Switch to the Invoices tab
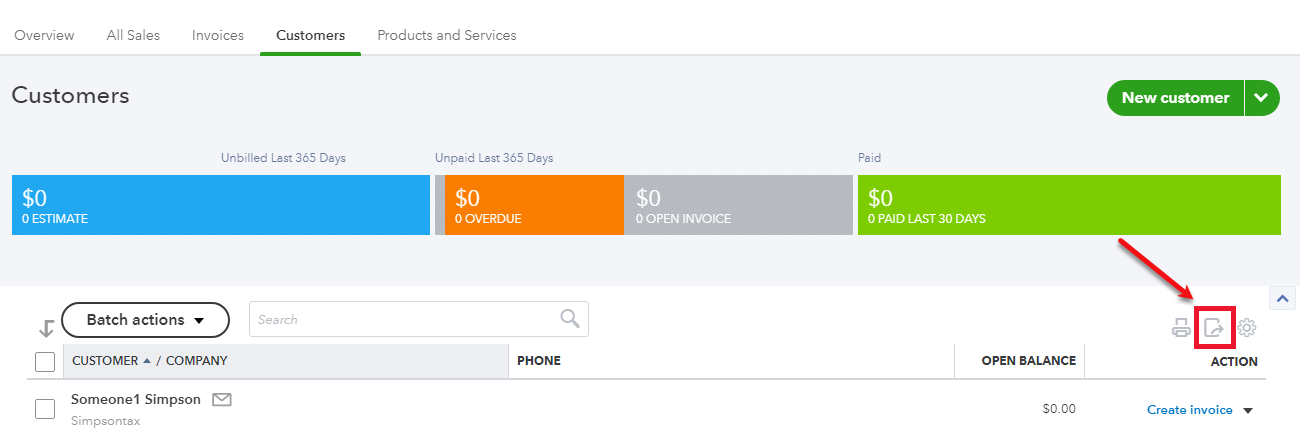The image size is (1300, 430). [218, 35]
